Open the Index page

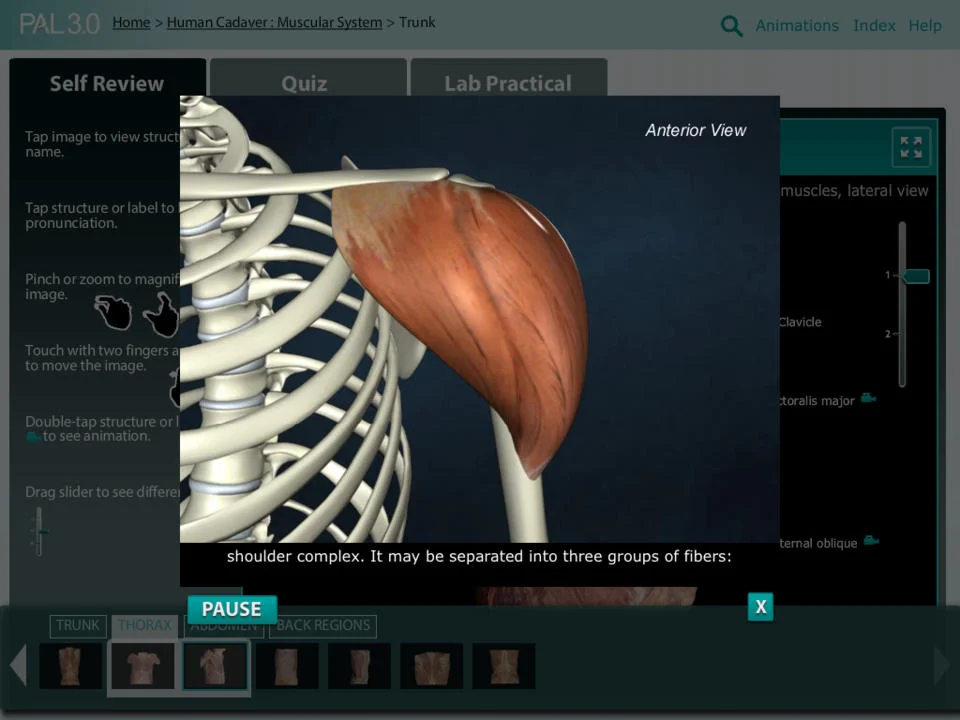coord(874,25)
